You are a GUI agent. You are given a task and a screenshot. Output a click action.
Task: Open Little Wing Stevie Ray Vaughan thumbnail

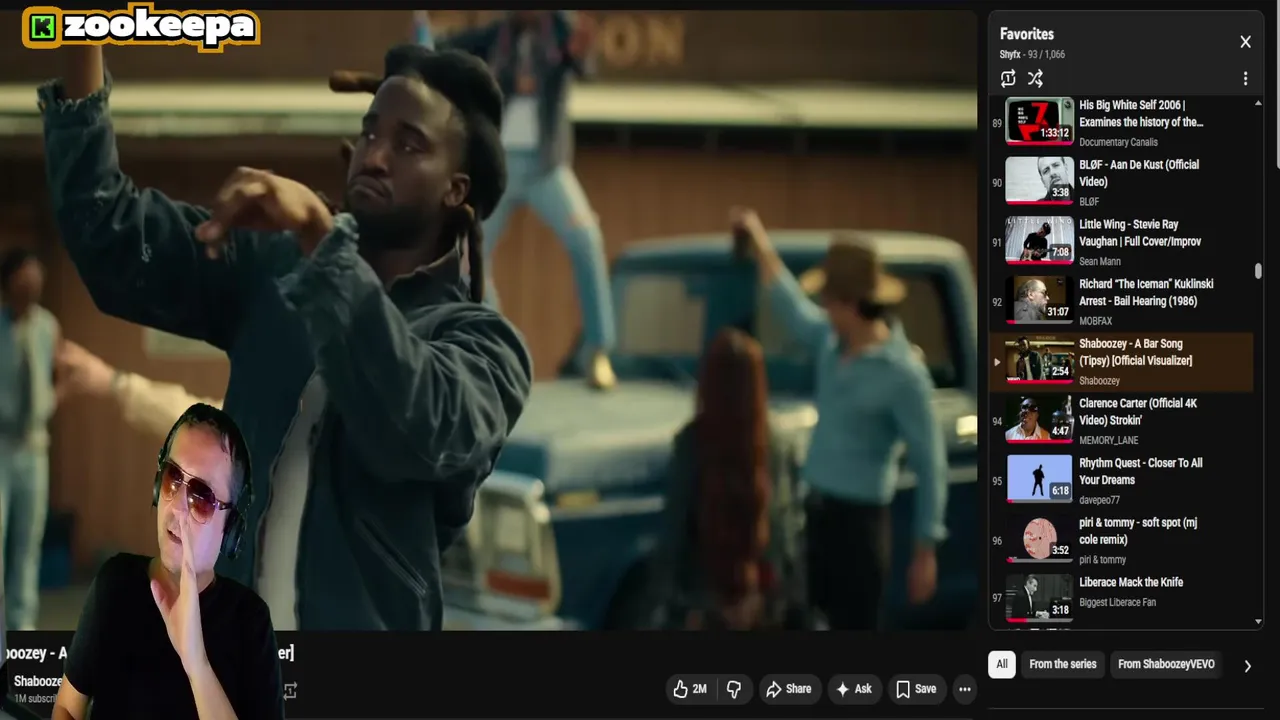(x=1039, y=241)
